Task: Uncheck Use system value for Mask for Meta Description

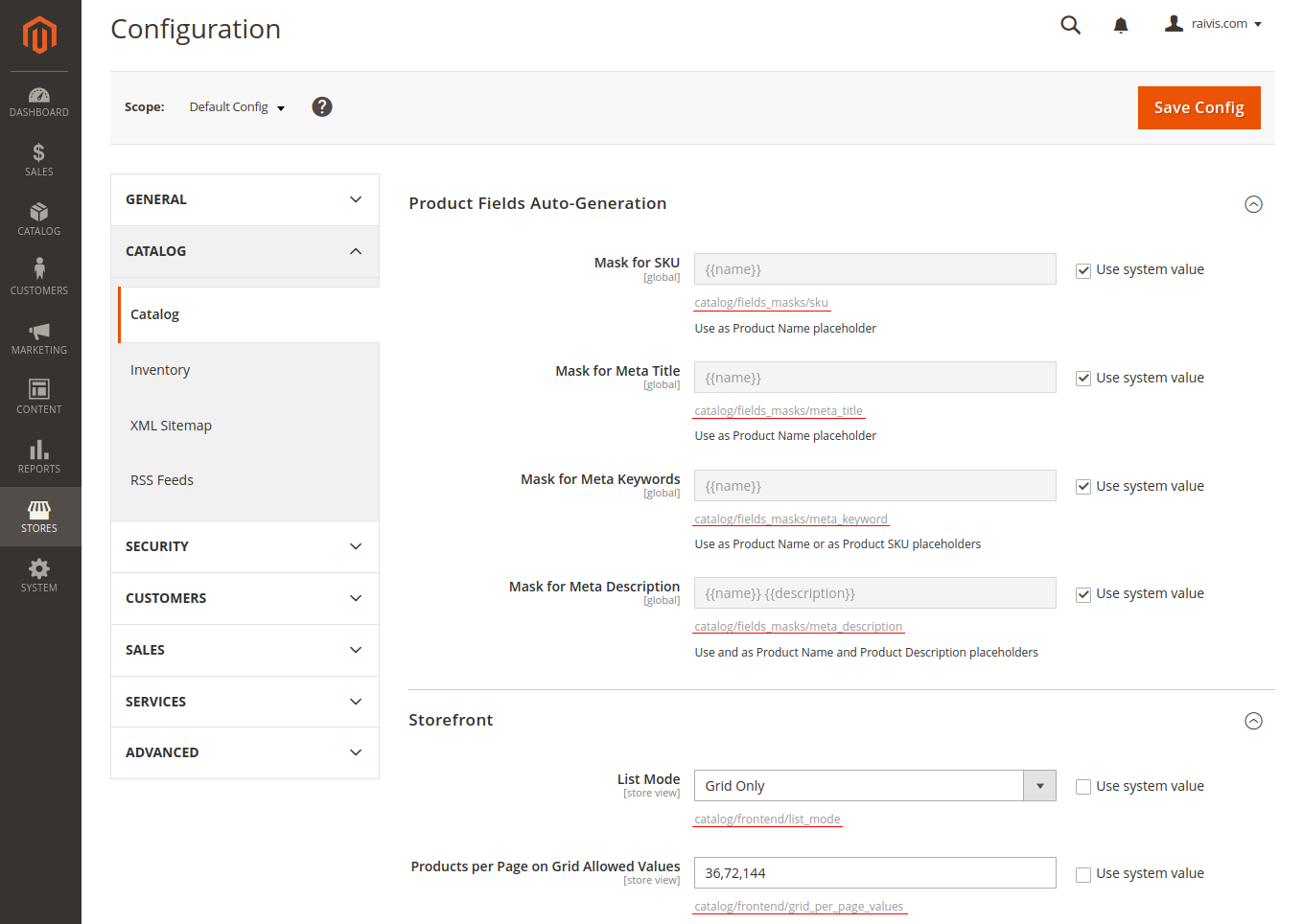Action: 1083,594
